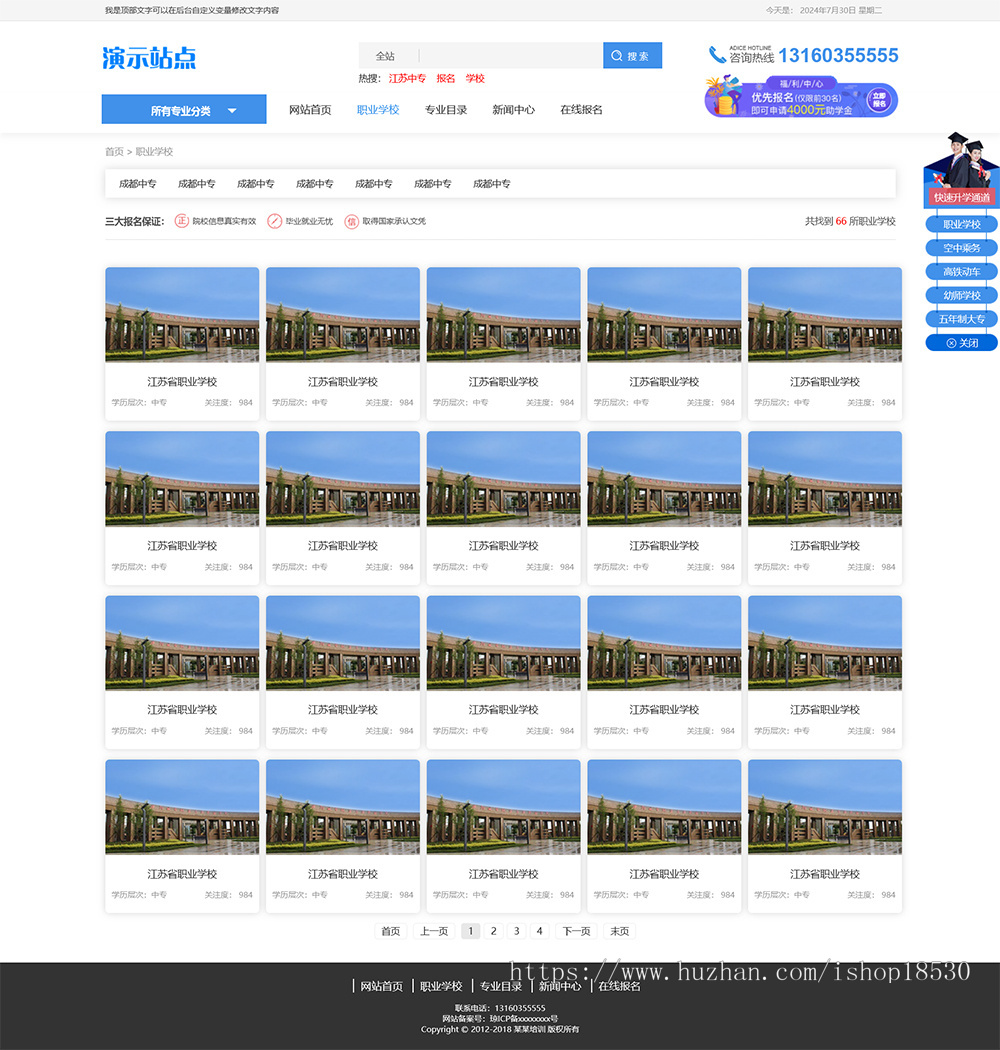The width and height of the screenshot is (1000, 1050).
Task: Go to pagination 首页
Action: pyautogui.click(x=390, y=931)
